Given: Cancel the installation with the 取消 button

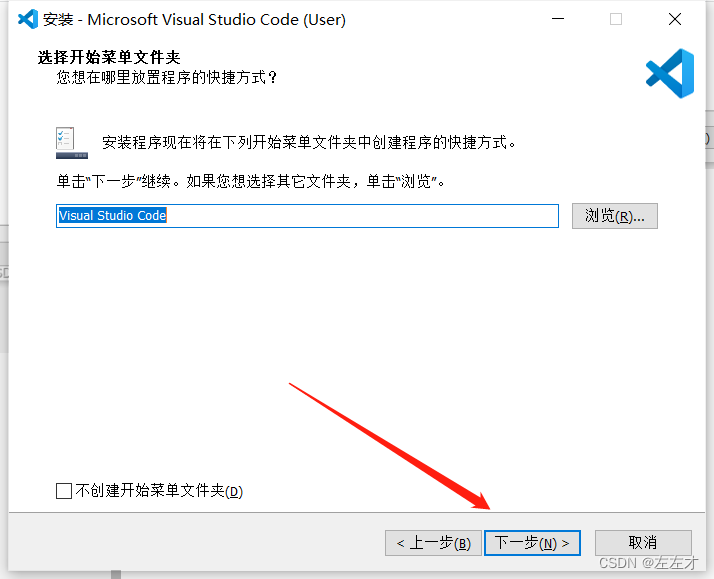Looking at the screenshot, I should coord(643,543).
